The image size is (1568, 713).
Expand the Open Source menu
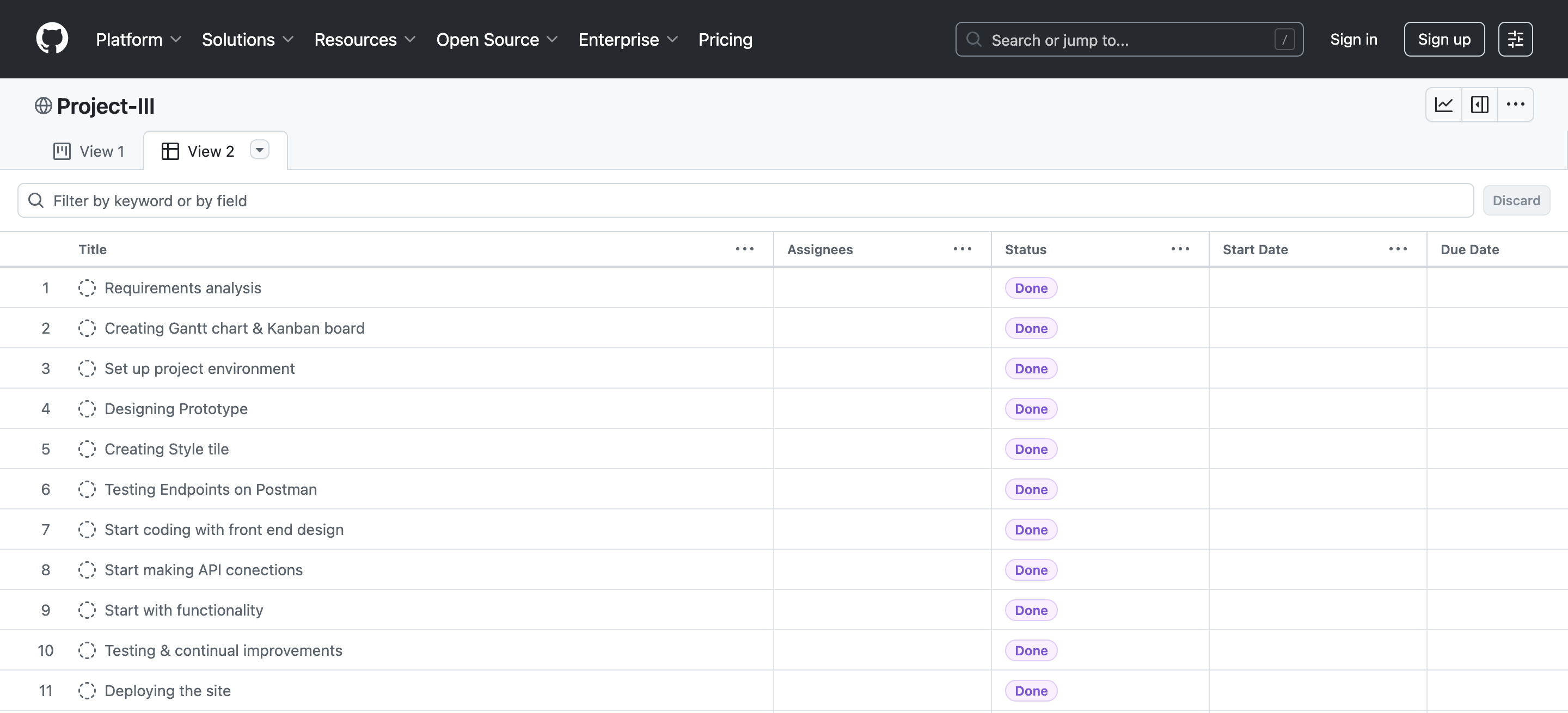click(496, 40)
